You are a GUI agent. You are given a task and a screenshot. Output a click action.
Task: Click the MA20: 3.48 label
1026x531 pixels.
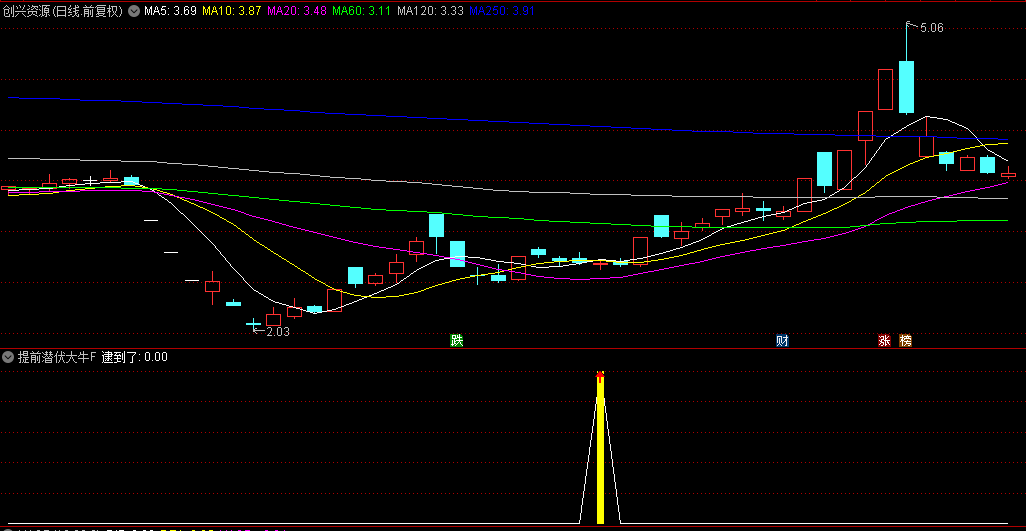297,11
